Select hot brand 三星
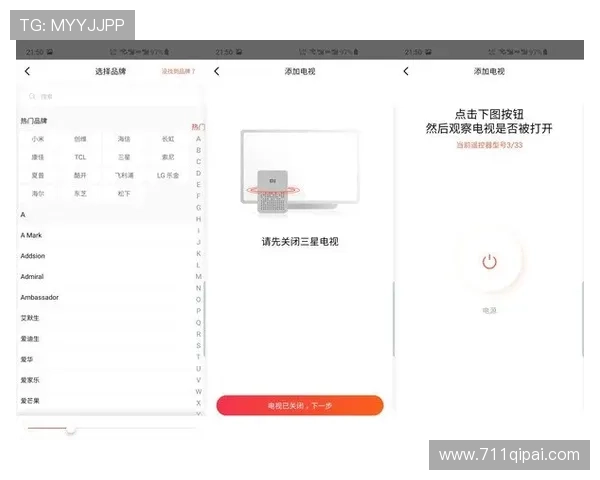600x480 pixels. point(124,157)
